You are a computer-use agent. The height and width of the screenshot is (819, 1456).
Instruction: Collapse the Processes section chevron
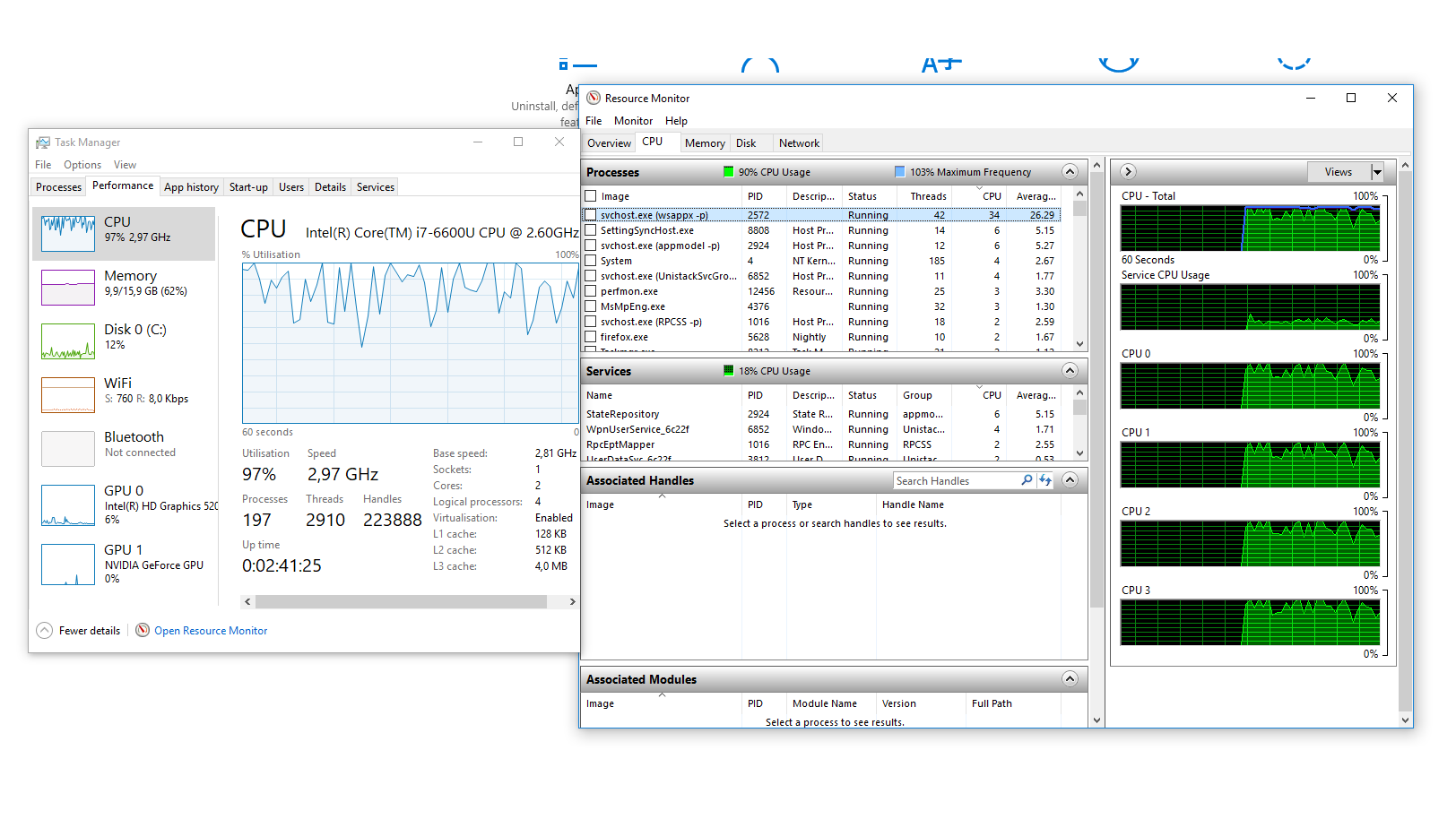[1070, 171]
